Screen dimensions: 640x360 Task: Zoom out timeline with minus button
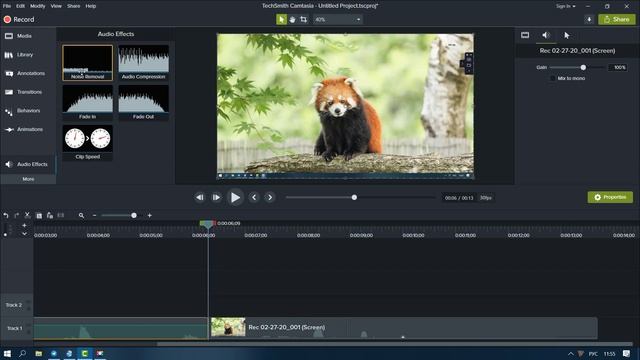click(x=94, y=216)
